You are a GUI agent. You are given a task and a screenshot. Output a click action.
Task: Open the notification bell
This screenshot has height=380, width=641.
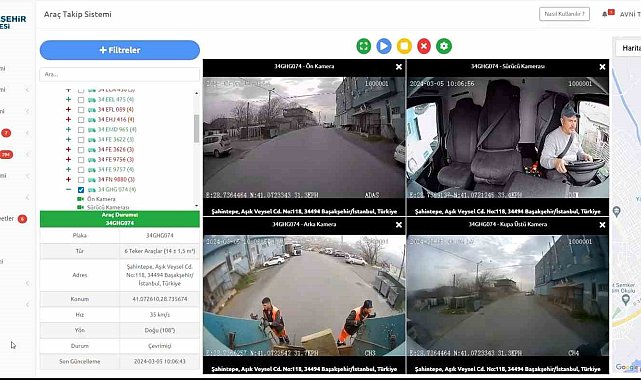pos(605,14)
